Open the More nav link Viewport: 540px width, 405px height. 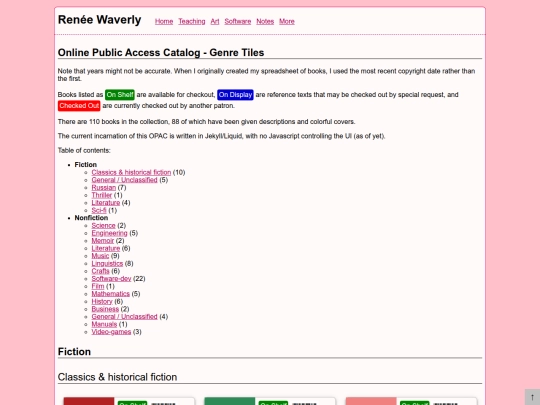[x=287, y=21]
